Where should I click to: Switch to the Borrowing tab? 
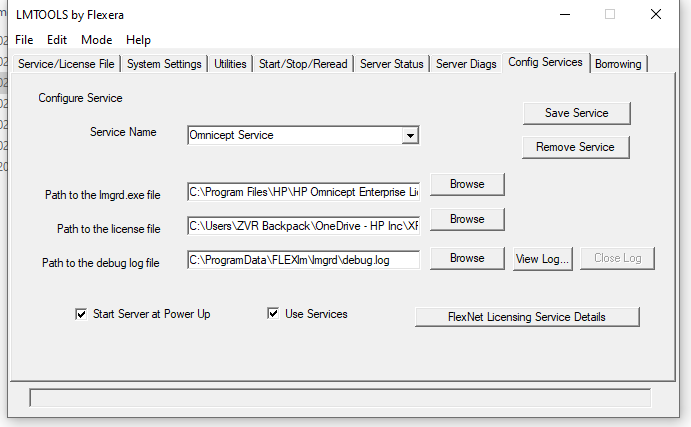(x=618, y=64)
